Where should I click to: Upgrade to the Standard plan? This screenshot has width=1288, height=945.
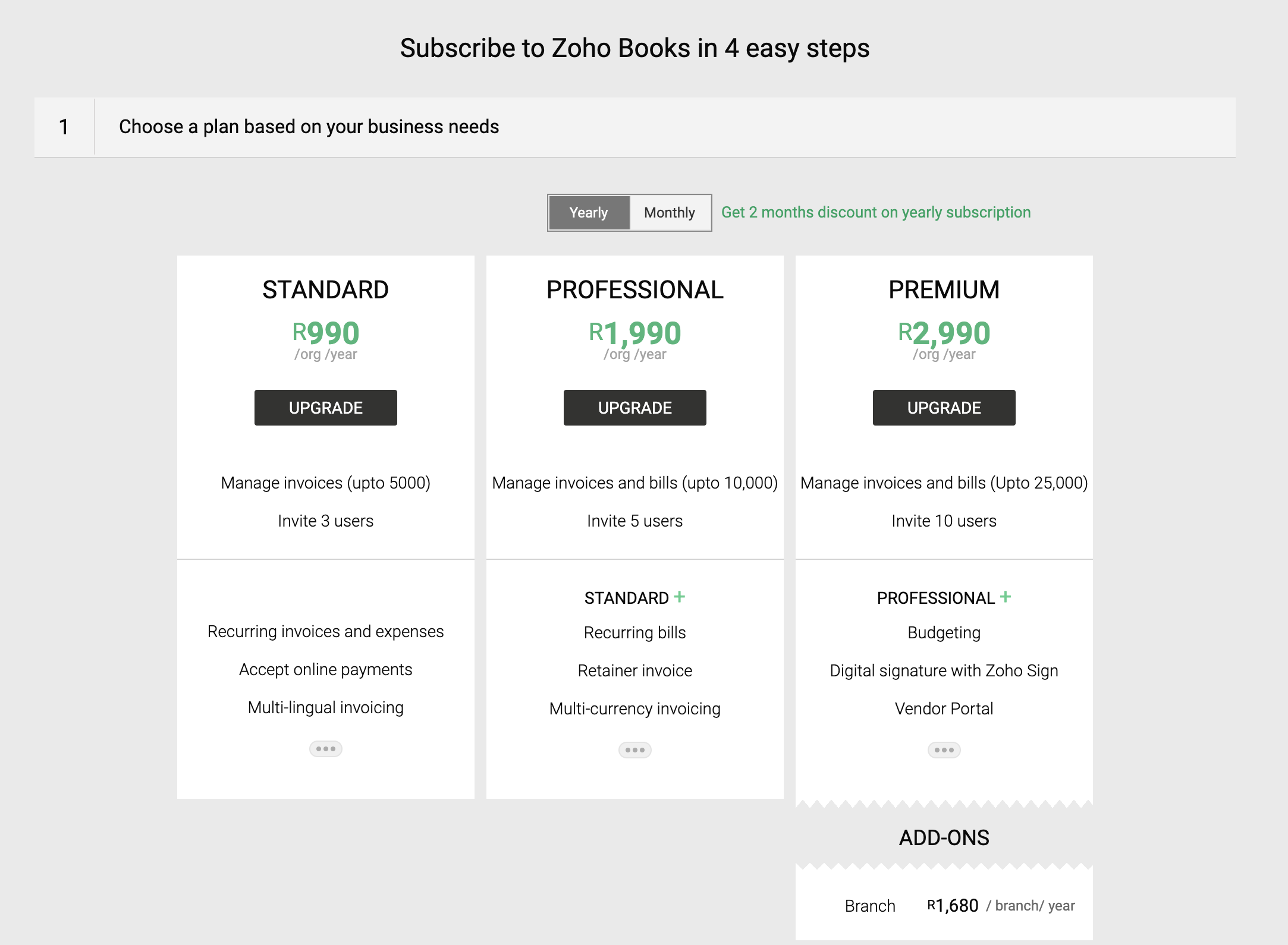pos(326,408)
